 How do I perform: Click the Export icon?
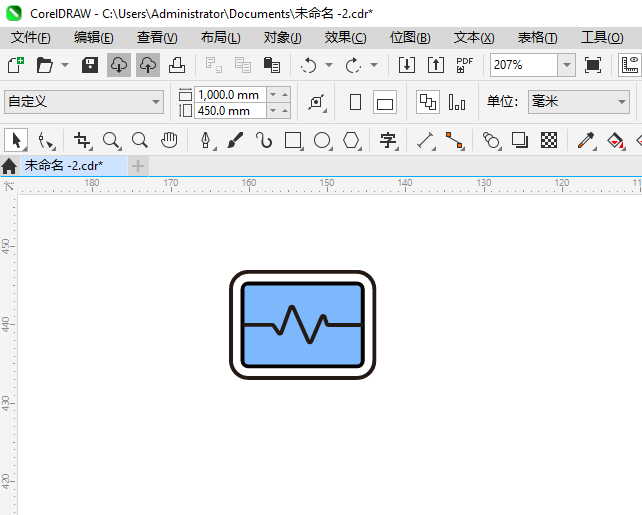436,65
